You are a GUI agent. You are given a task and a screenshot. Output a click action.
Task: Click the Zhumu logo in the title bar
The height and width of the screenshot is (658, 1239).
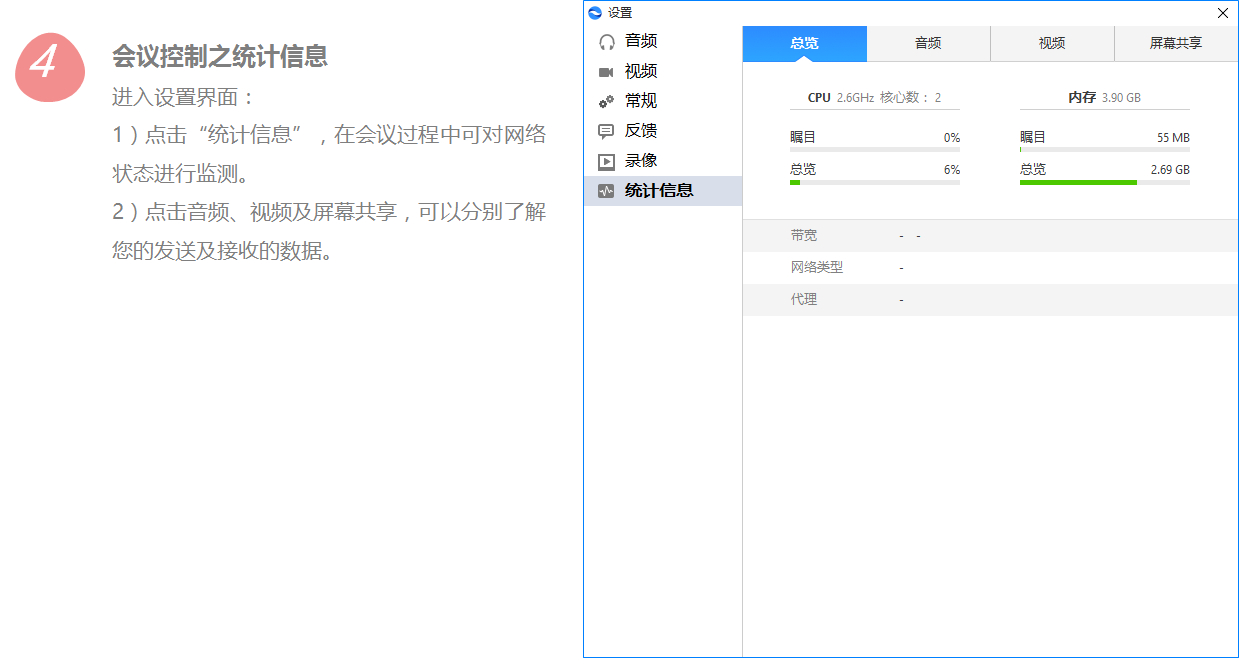click(593, 12)
